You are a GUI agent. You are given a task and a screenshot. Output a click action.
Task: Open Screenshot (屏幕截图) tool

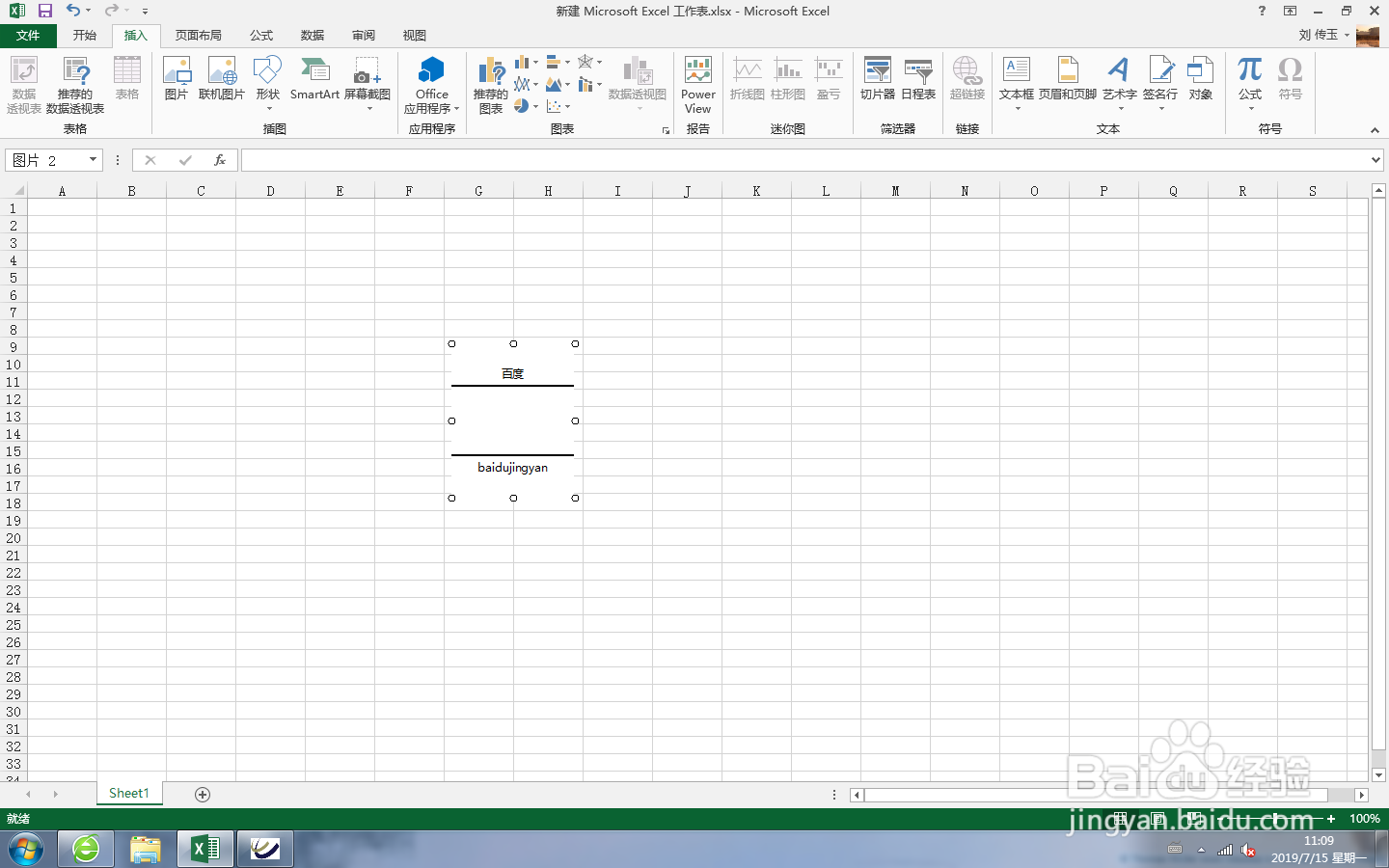coord(368,82)
